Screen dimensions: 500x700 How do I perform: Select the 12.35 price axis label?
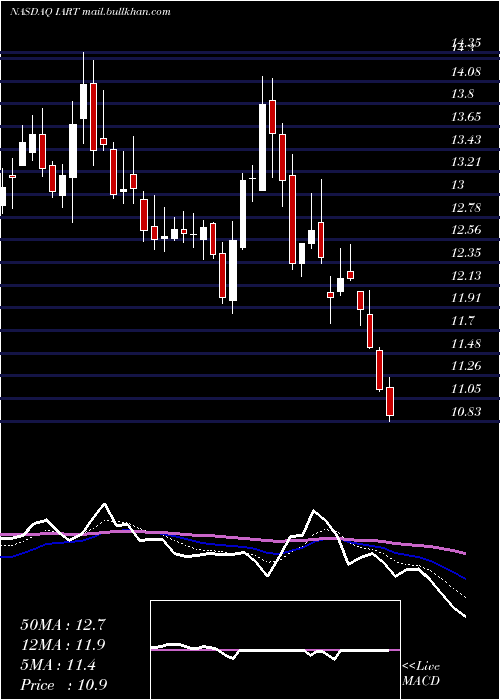[466, 253]
